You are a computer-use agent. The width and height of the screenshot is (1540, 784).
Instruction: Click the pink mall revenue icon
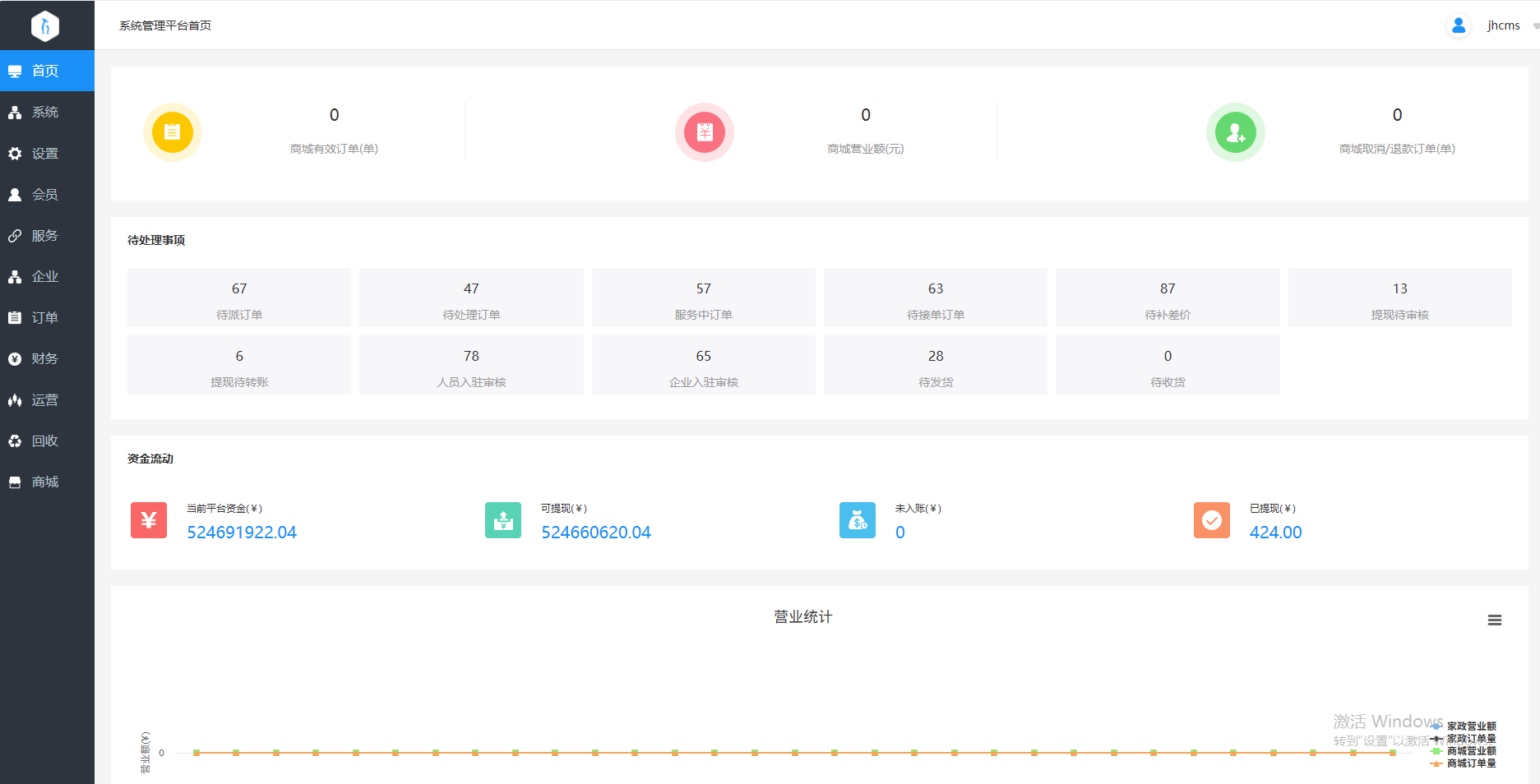tap(704, 132)
